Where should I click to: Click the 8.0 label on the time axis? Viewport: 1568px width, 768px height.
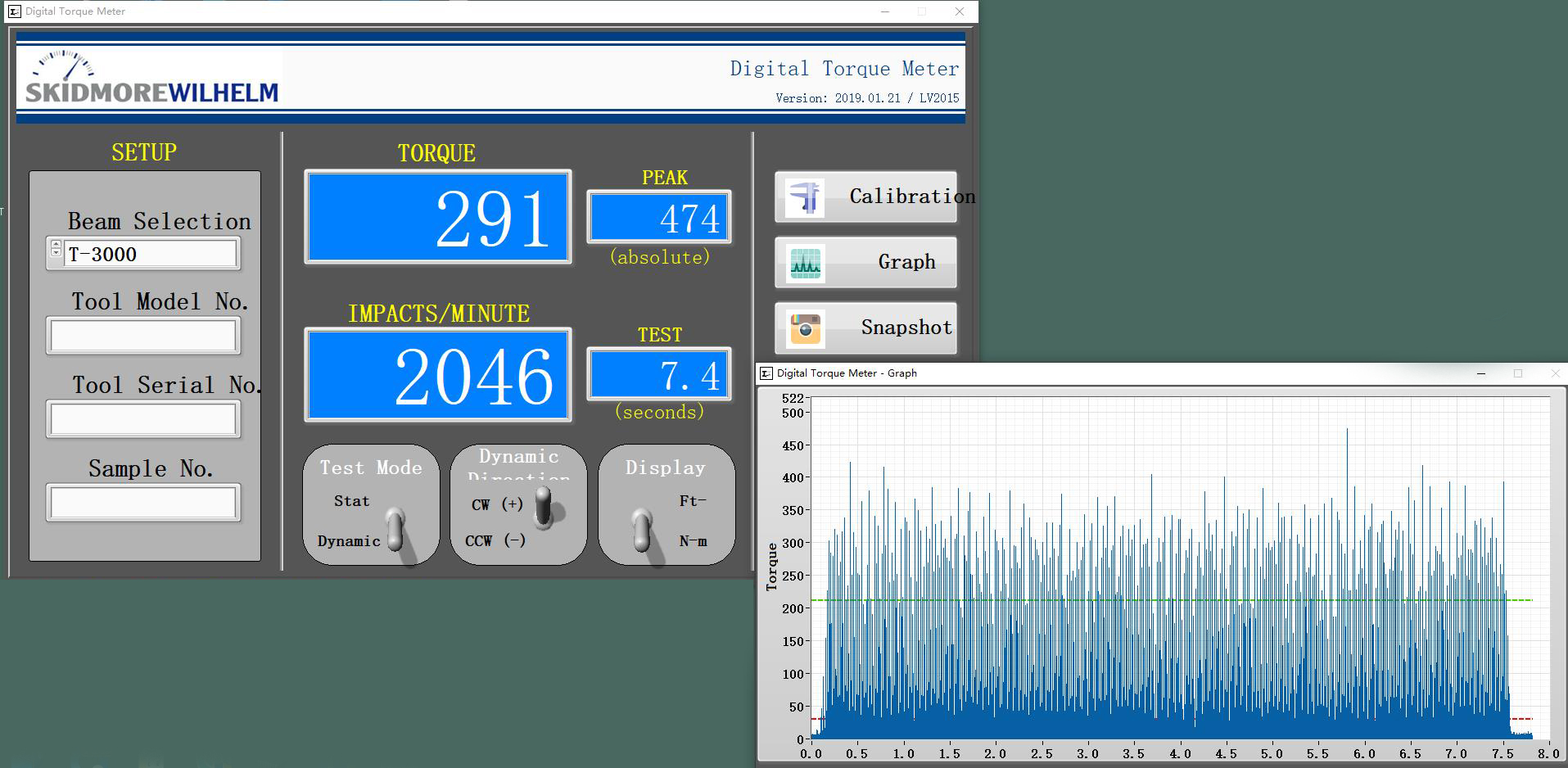point(1548,753)
